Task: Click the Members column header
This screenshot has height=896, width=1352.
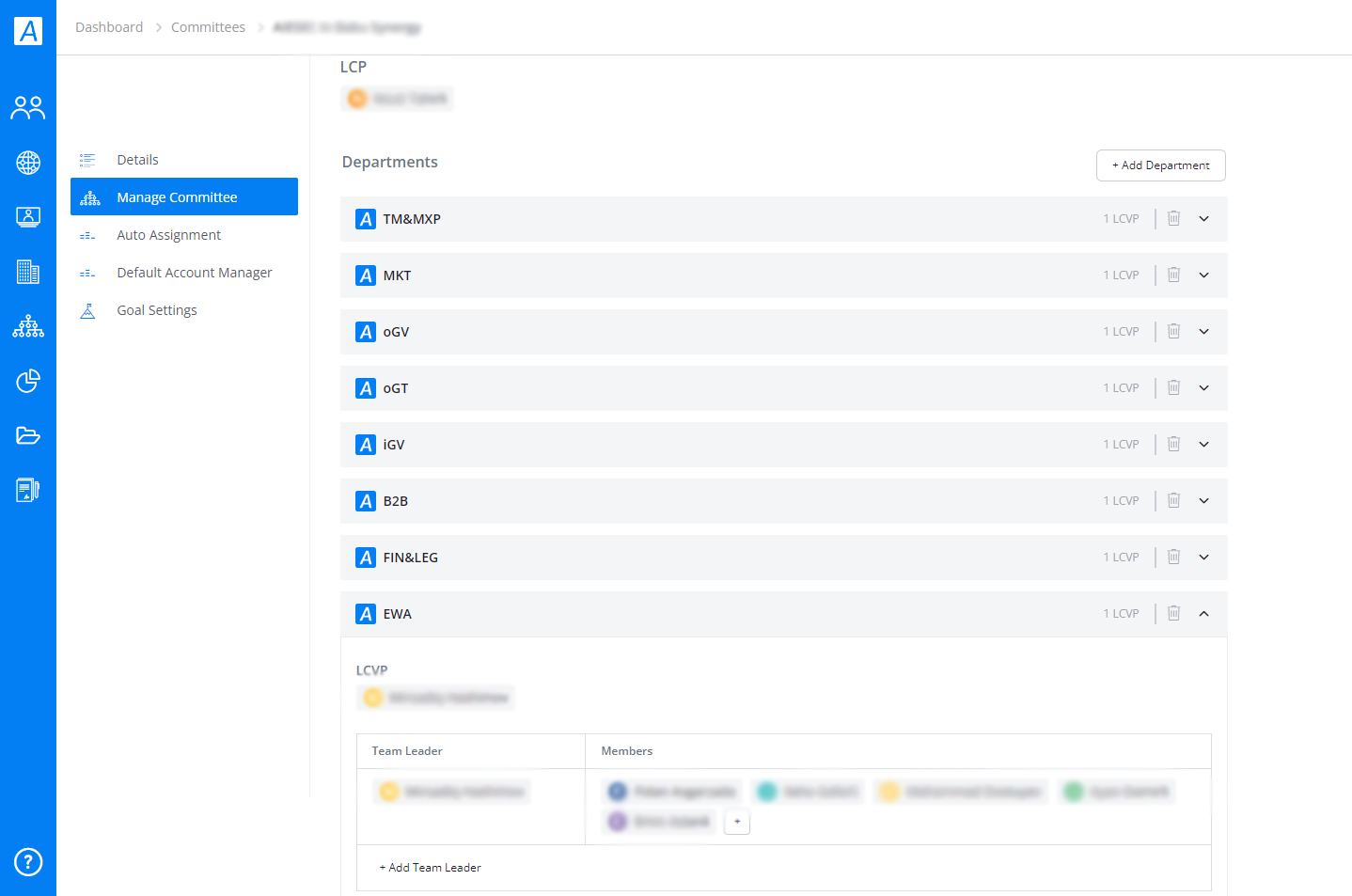Action: coord(626,751)
